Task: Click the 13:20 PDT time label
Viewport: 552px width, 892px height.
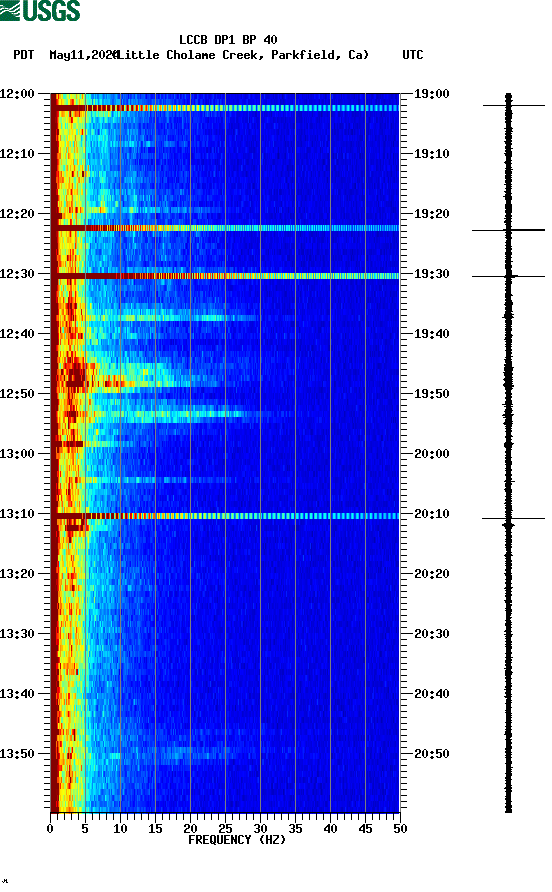Action: [18, 574]
